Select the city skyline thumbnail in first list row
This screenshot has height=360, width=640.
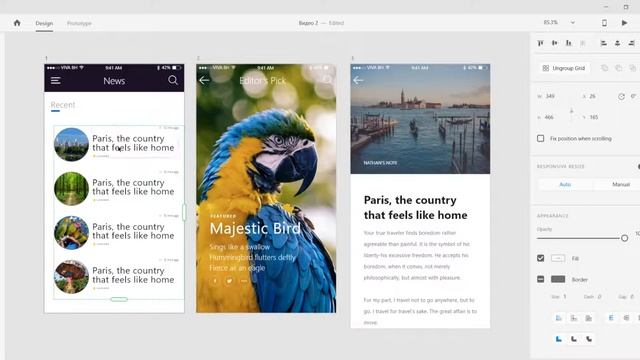71,144
